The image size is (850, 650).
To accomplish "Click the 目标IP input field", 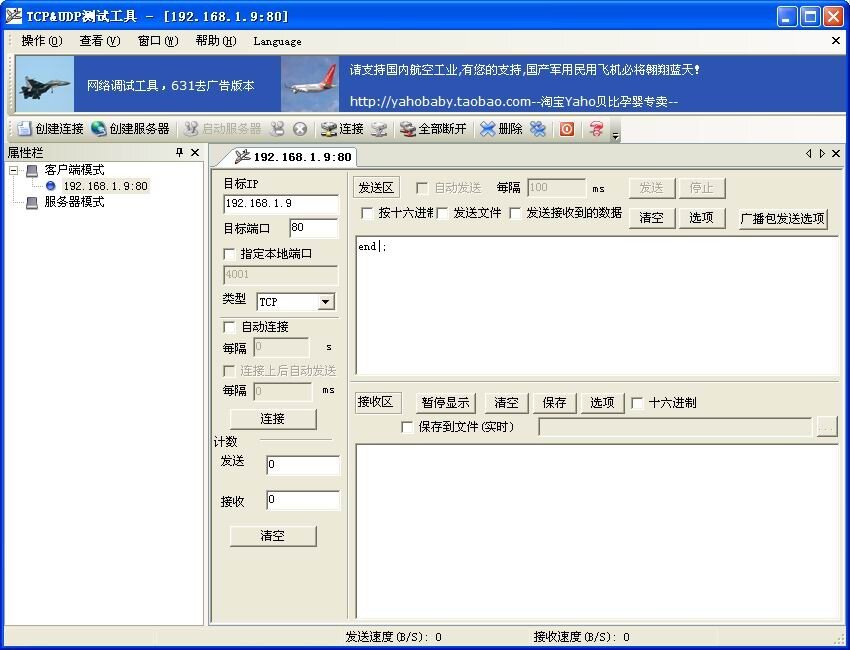I will (280, 203).
